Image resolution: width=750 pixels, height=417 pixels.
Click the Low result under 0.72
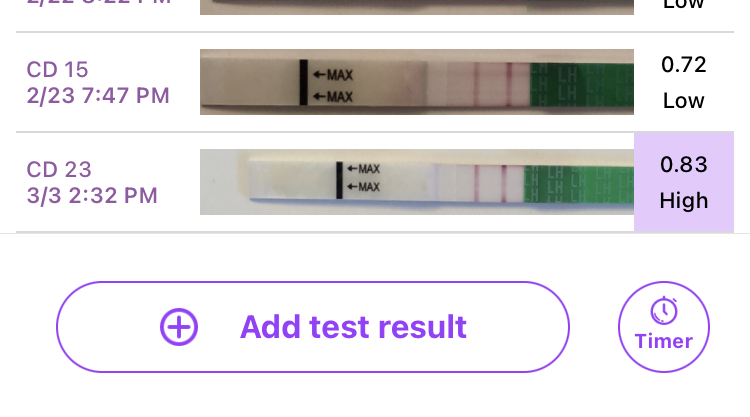pyautogui.click(x=684, y=101)
